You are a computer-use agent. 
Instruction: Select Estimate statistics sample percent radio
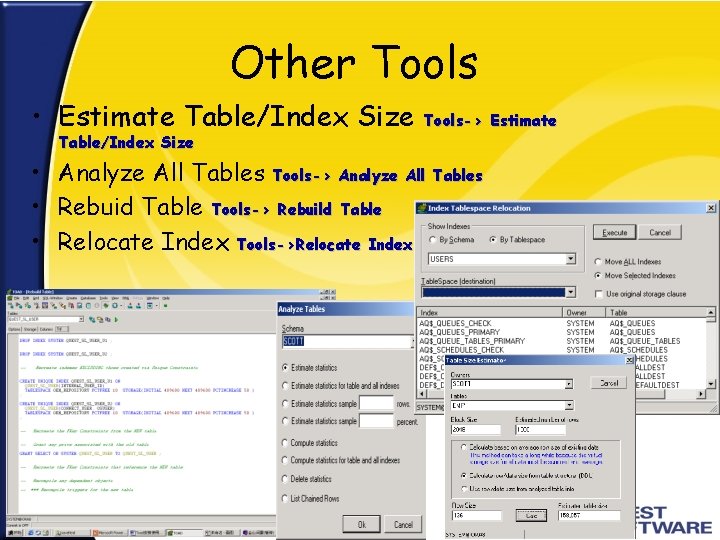click(x=285, y=421)
